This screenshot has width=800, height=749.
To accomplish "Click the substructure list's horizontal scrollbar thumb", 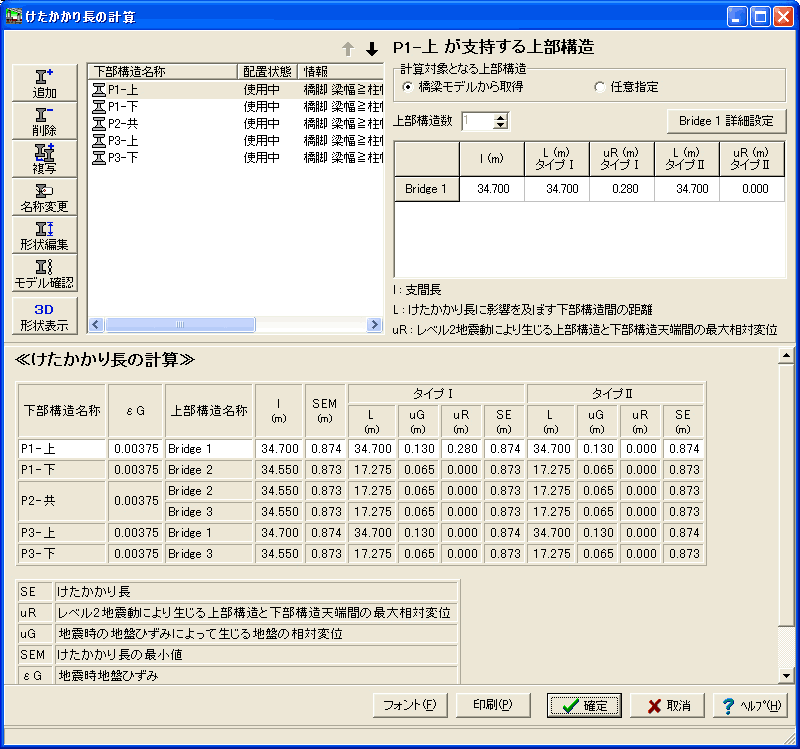I will tap(180, 324).
